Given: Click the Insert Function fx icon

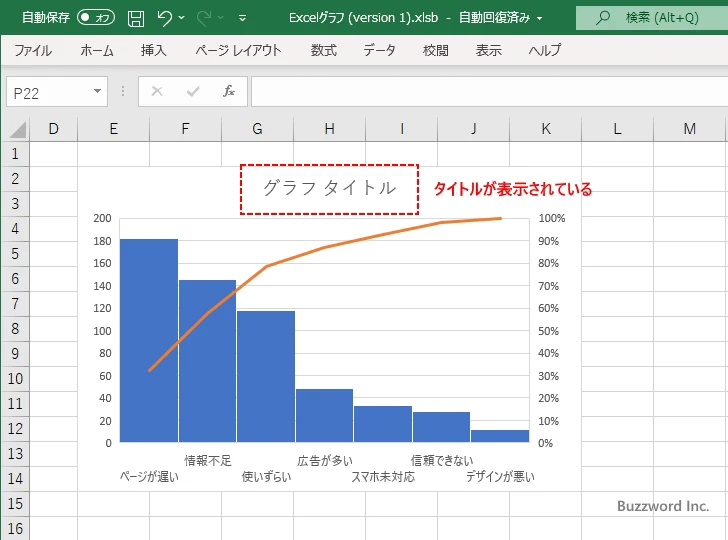Looking at the screenshot, I should pos(229,91).
